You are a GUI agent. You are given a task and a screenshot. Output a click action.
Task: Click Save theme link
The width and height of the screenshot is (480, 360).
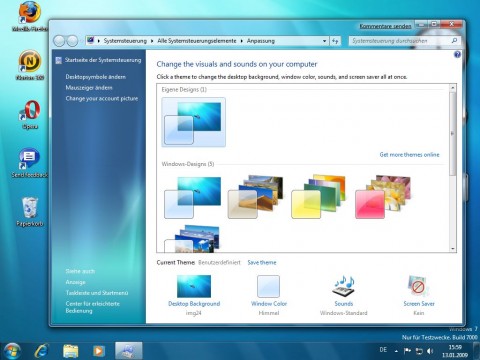[x=262, y=263]
